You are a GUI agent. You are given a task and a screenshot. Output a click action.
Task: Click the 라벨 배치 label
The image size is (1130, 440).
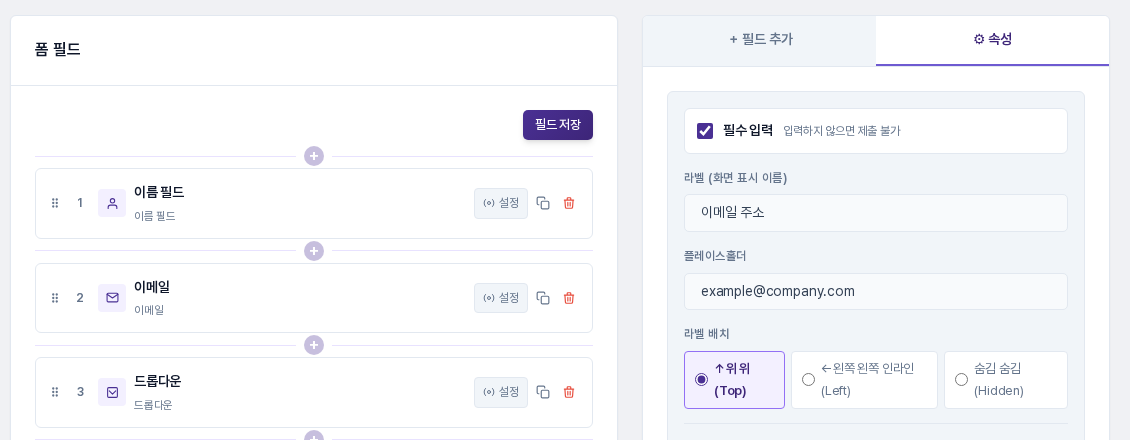pyautogui.click(x=707, y=334)
